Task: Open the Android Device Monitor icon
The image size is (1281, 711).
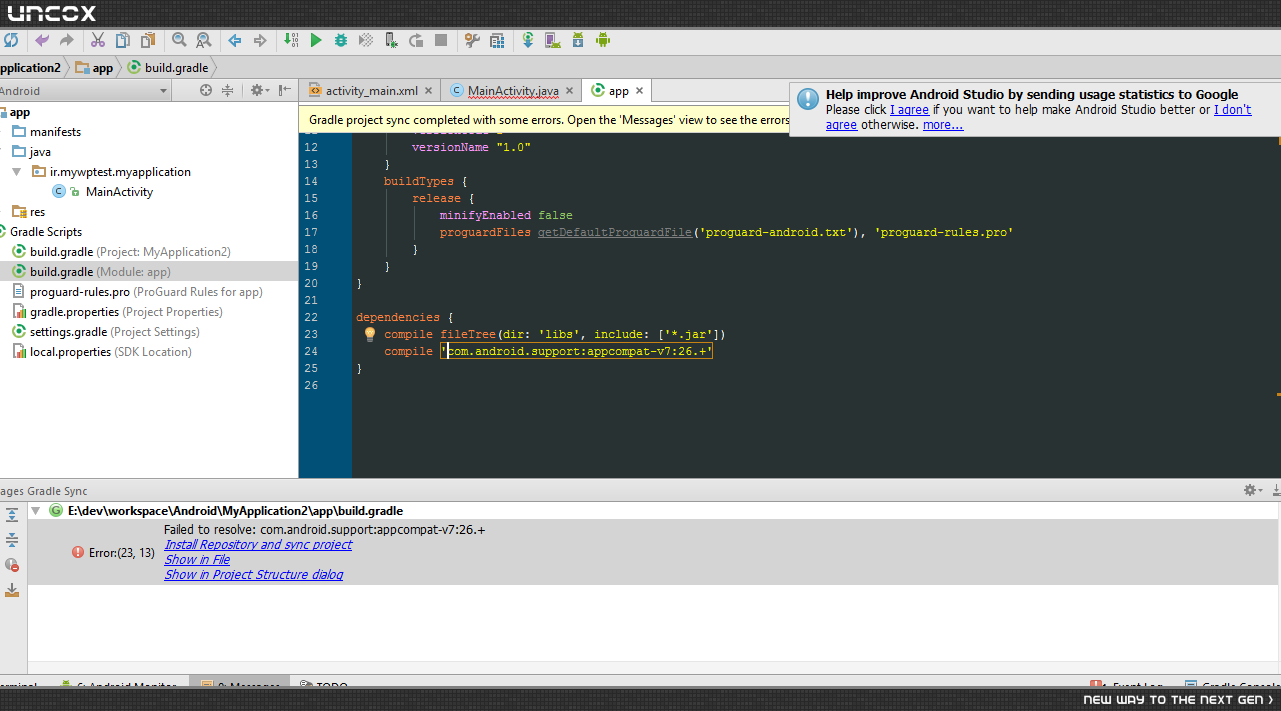Action: click(603, 41)
